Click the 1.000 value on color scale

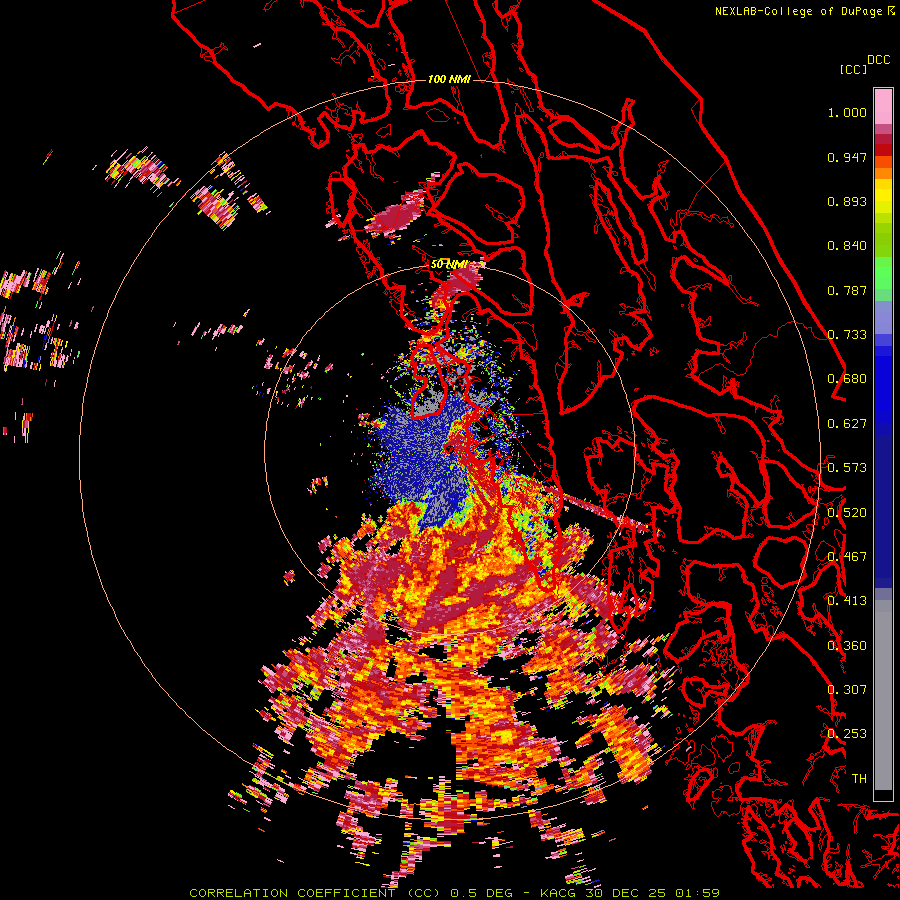pos(847,112)
